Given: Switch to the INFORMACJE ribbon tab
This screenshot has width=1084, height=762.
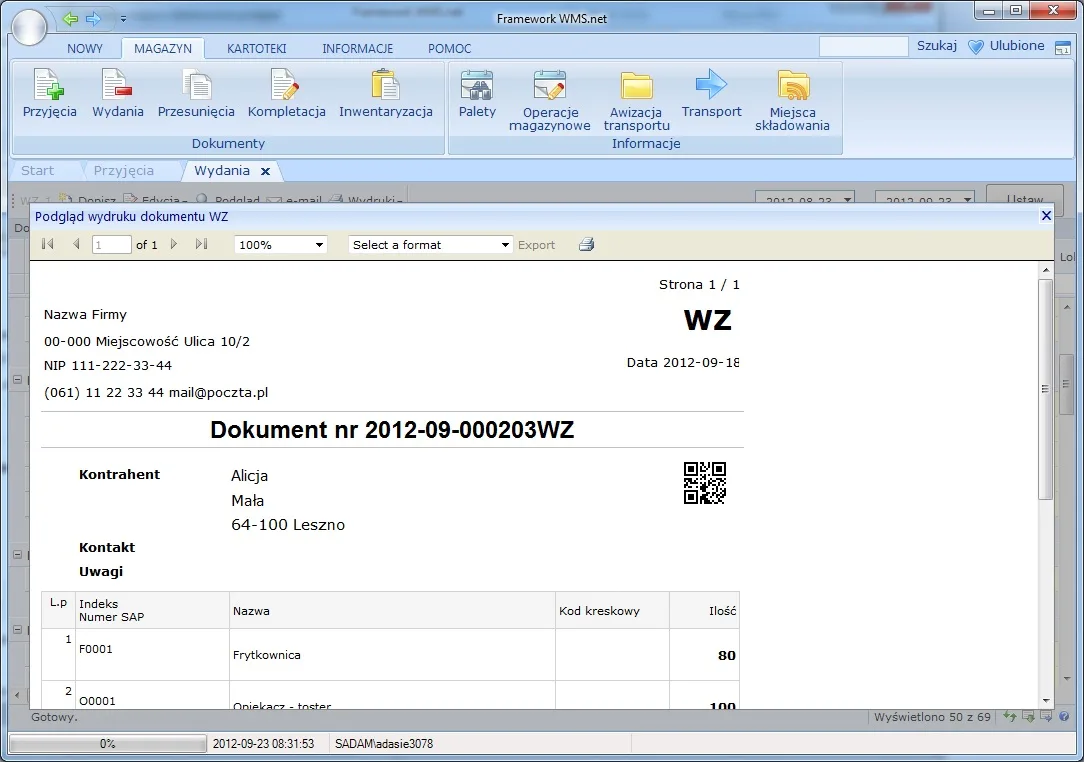Looking at the screenshot, I should 357,48.
